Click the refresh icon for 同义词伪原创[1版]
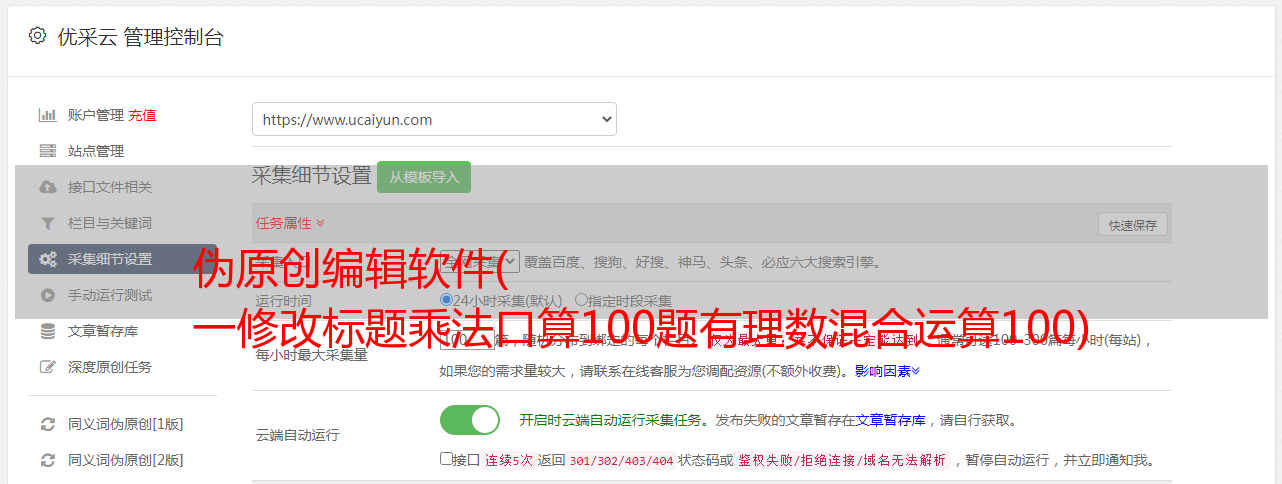Image resolution: width=1282 pixels, height=484 pixels. pyautogui.click(x=47, y=424)
